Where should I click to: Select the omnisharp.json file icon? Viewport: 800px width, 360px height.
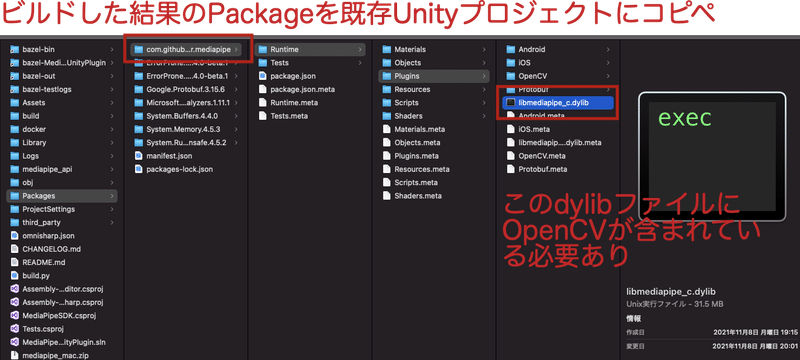pyautogui.click(x=15, y=236)
